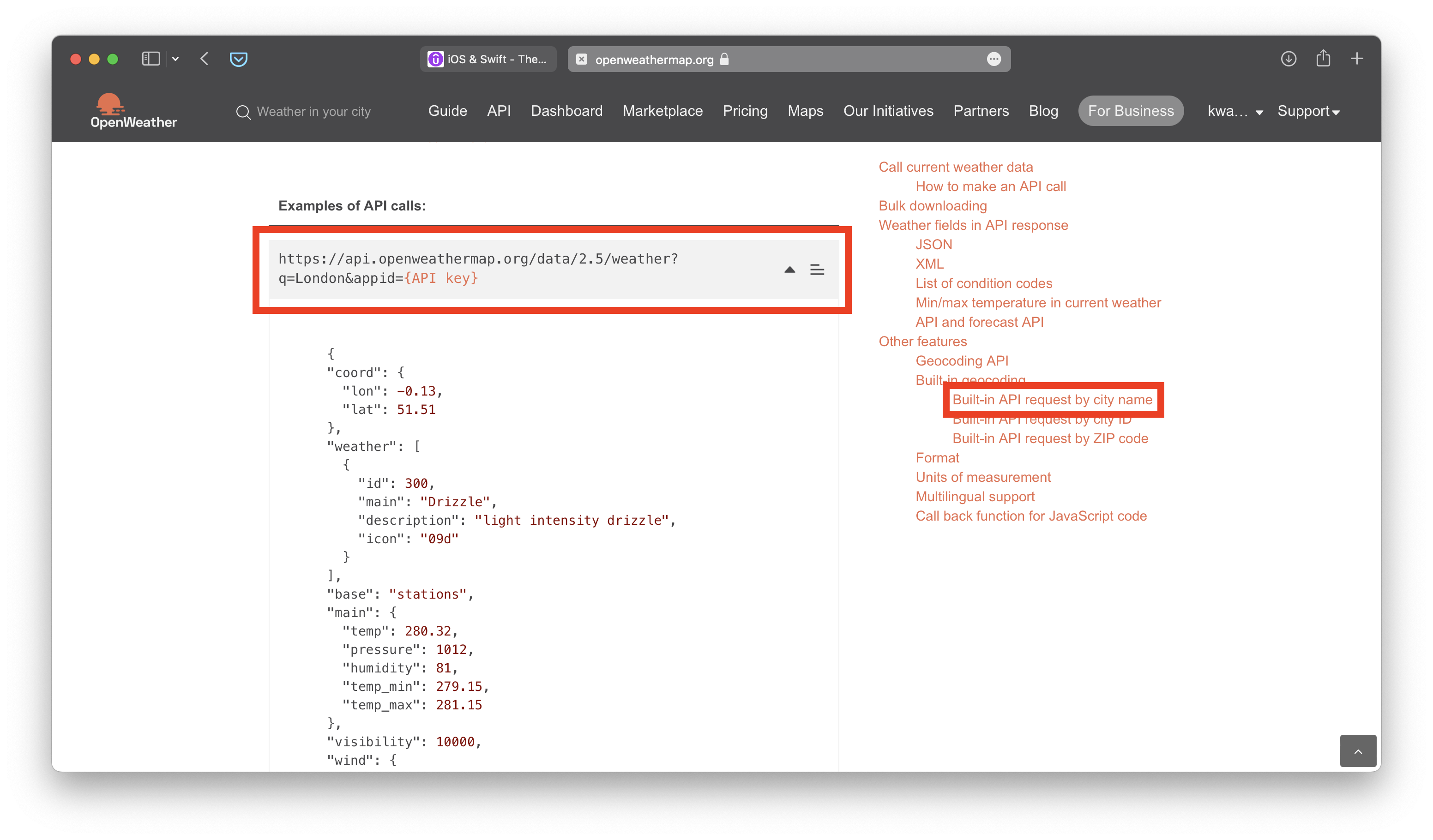The image size is (1433, 840).
Task: Switch to the iOS & Swift tab
Action: (x=488, y=59)
